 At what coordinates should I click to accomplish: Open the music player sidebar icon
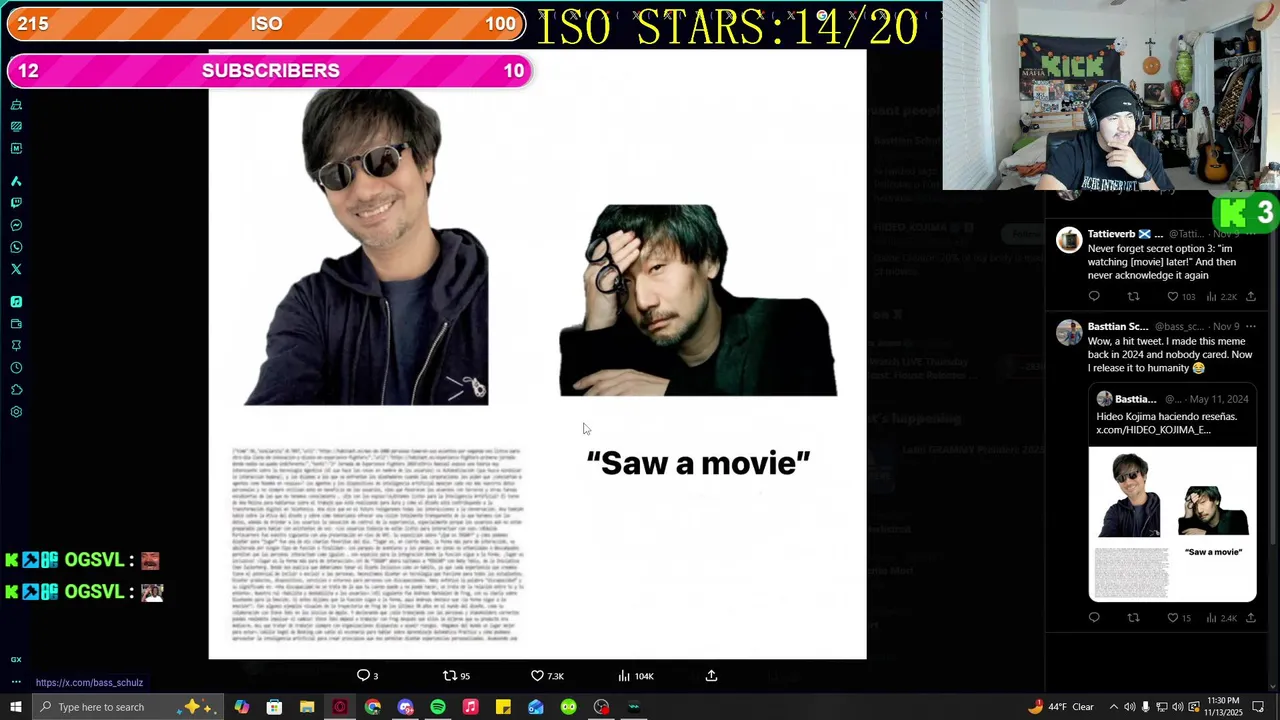16,301
